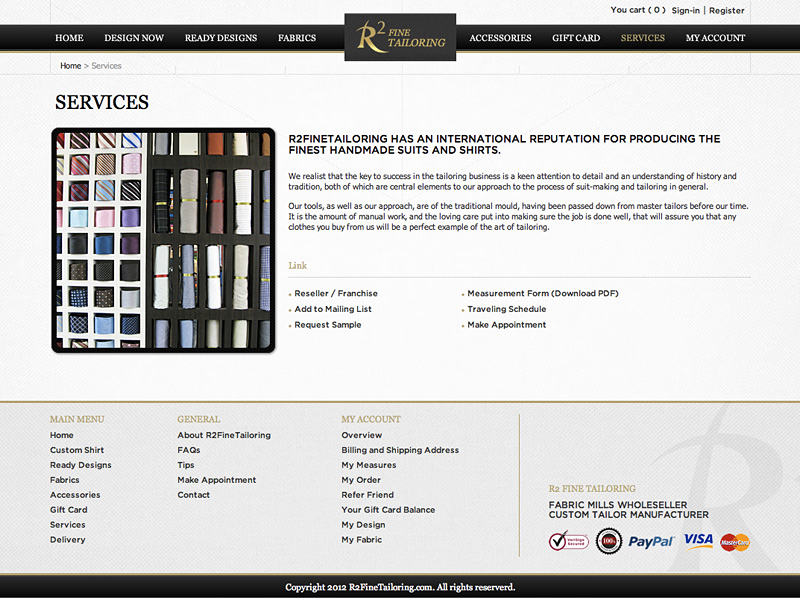Click the Register link
Screen dimensions: 800x598
point(727,10)
